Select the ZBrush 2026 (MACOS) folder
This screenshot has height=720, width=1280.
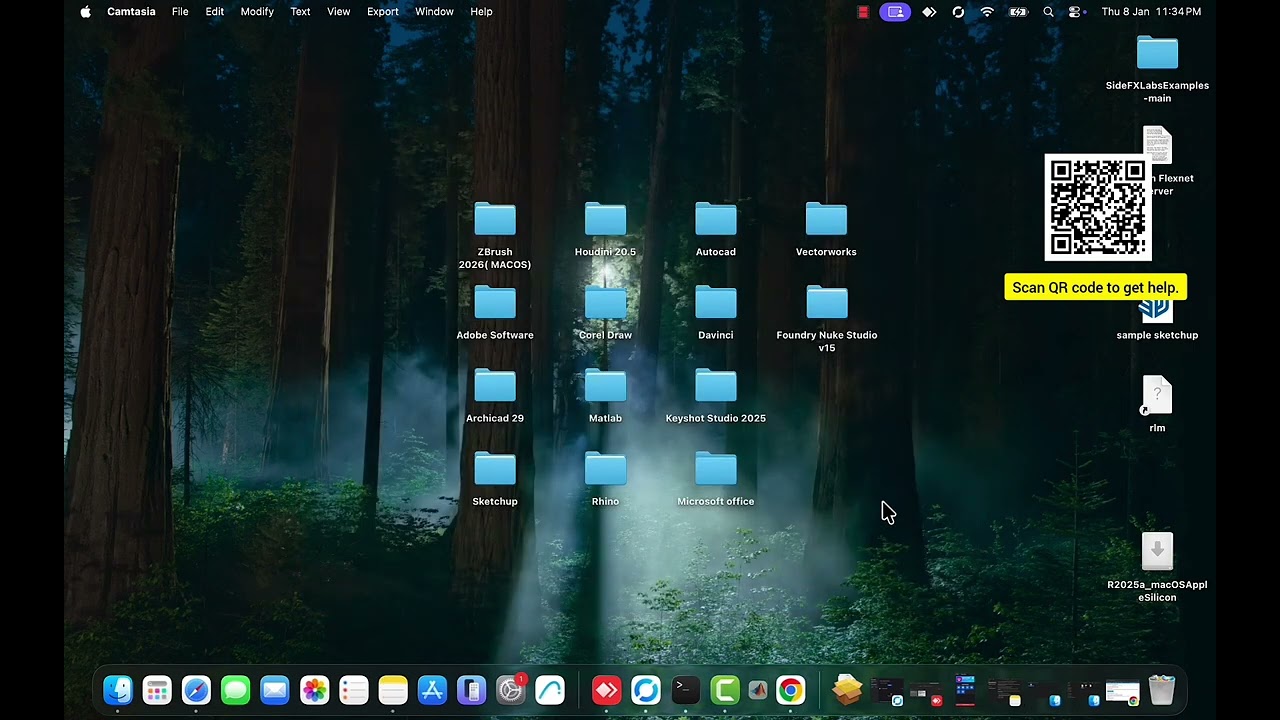click(x=495, y=220)
